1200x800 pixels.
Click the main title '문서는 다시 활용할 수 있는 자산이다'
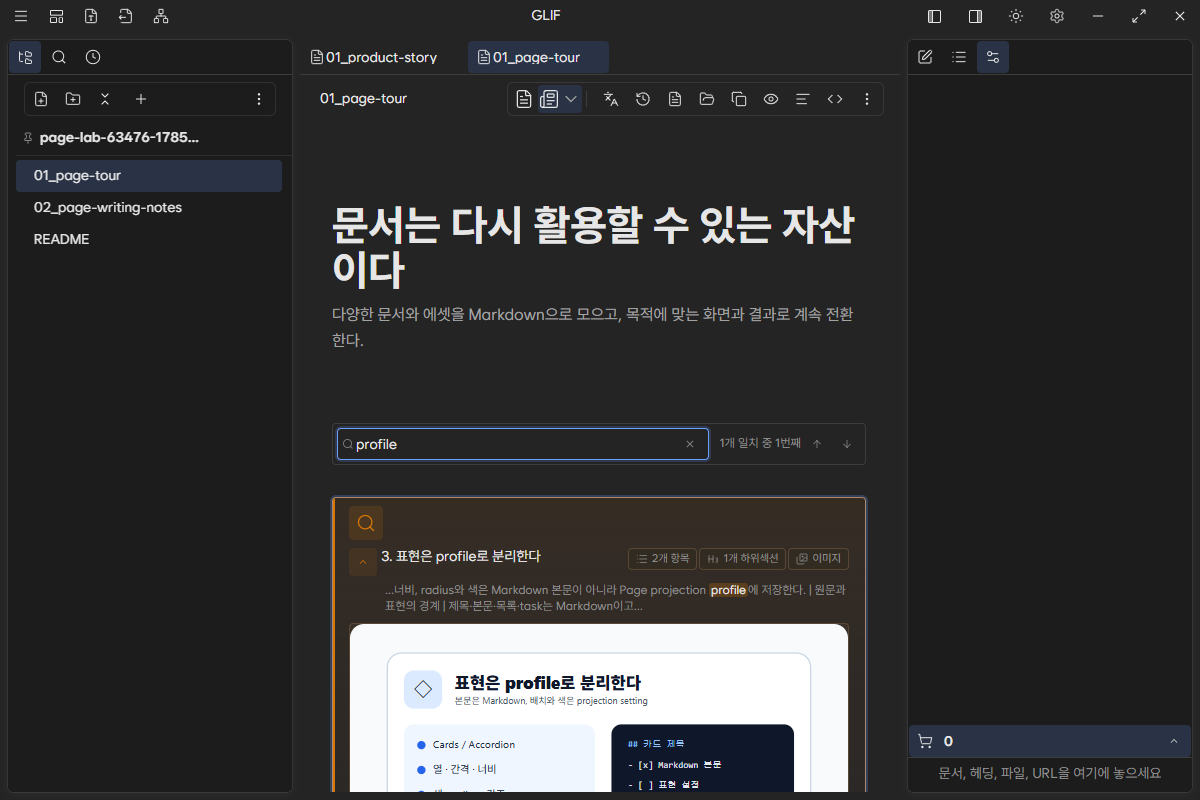pos(592,247)
